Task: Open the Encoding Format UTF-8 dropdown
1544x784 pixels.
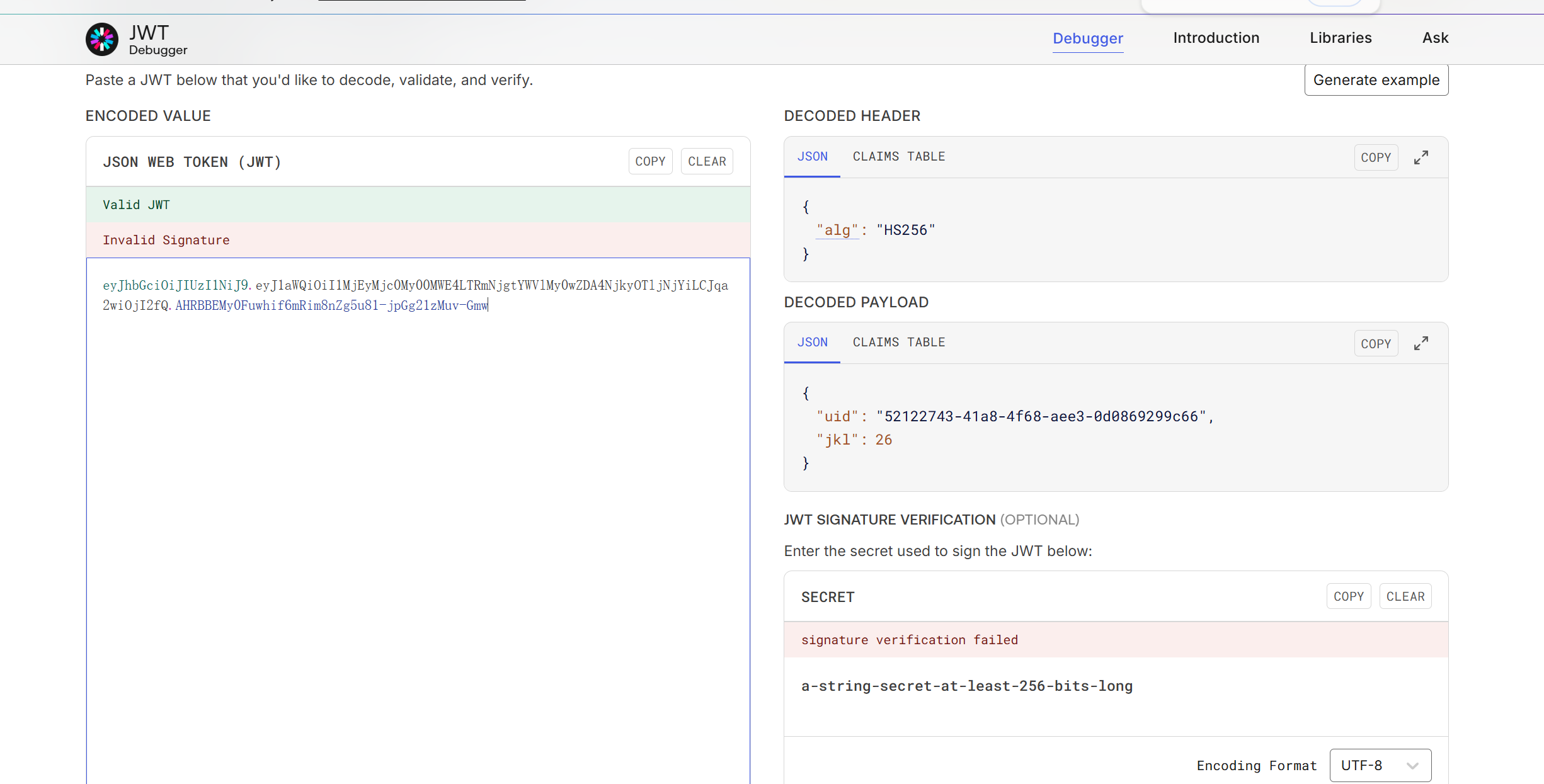Action: click(x=1380, y=765)
